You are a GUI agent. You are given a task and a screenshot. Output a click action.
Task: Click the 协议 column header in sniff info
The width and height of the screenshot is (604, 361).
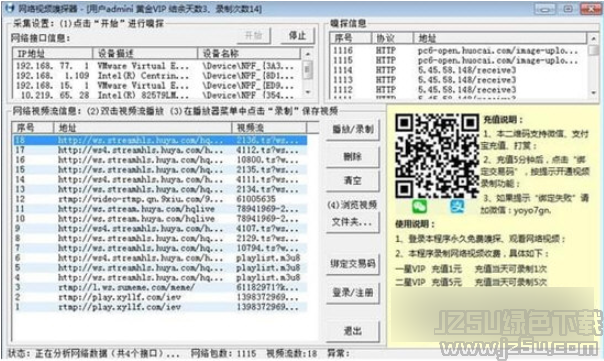[393, 38]
